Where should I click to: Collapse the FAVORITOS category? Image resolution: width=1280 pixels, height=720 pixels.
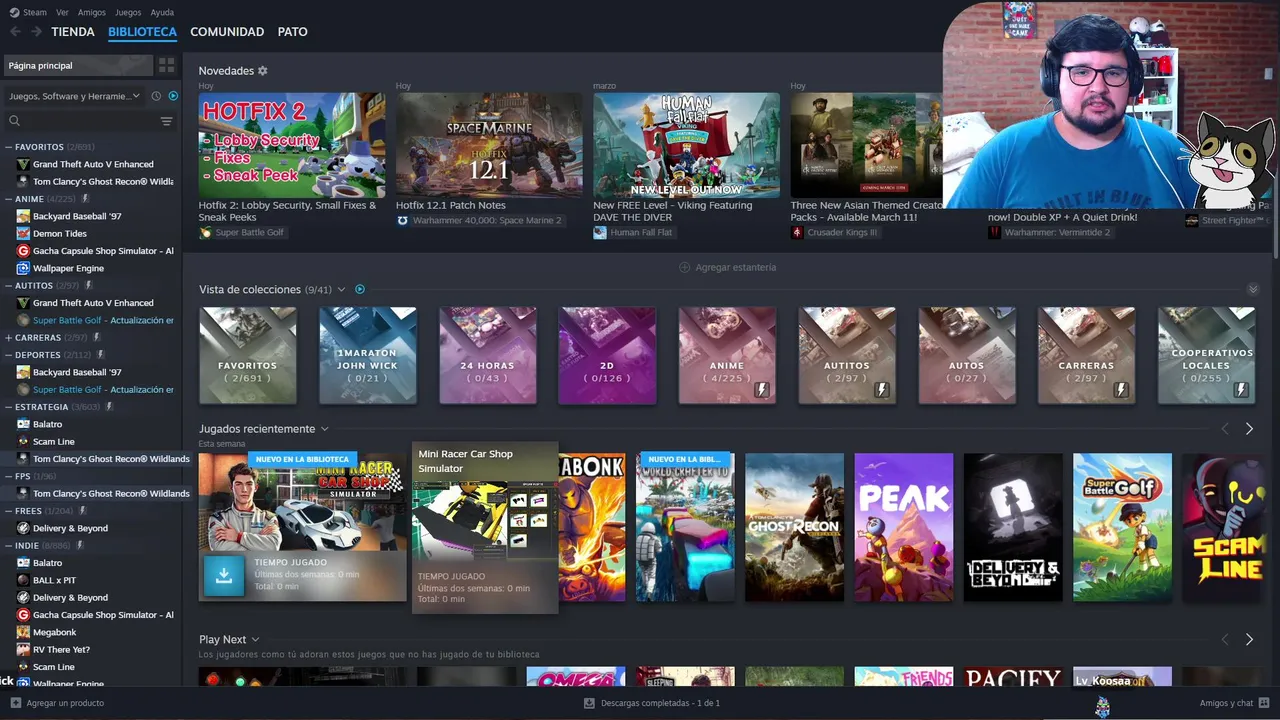point(9,147)
